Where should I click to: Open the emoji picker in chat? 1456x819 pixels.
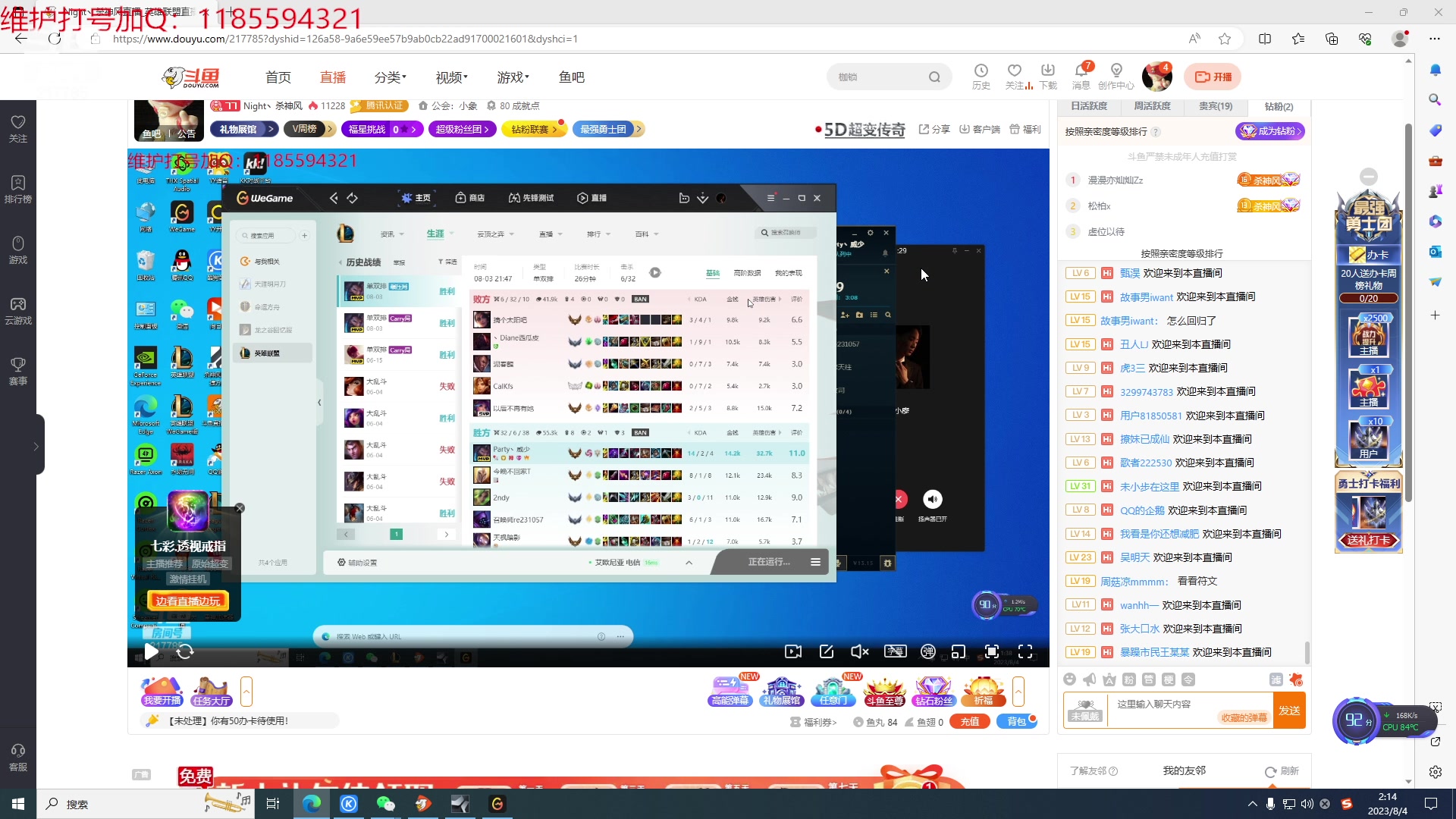pyautogui.click(x=1069, y=679)
